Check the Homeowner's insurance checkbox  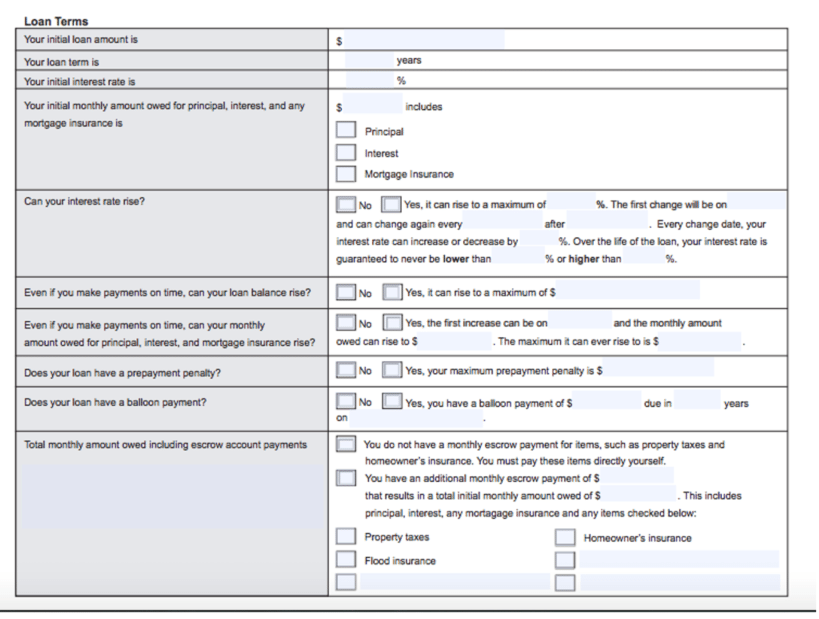[x=565, y=538]
